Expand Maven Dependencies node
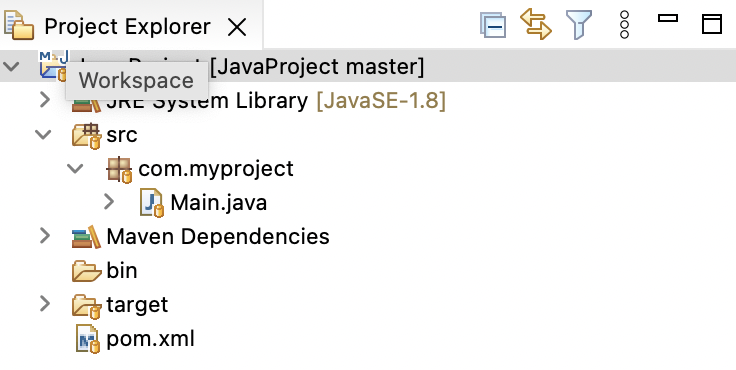 45,236
